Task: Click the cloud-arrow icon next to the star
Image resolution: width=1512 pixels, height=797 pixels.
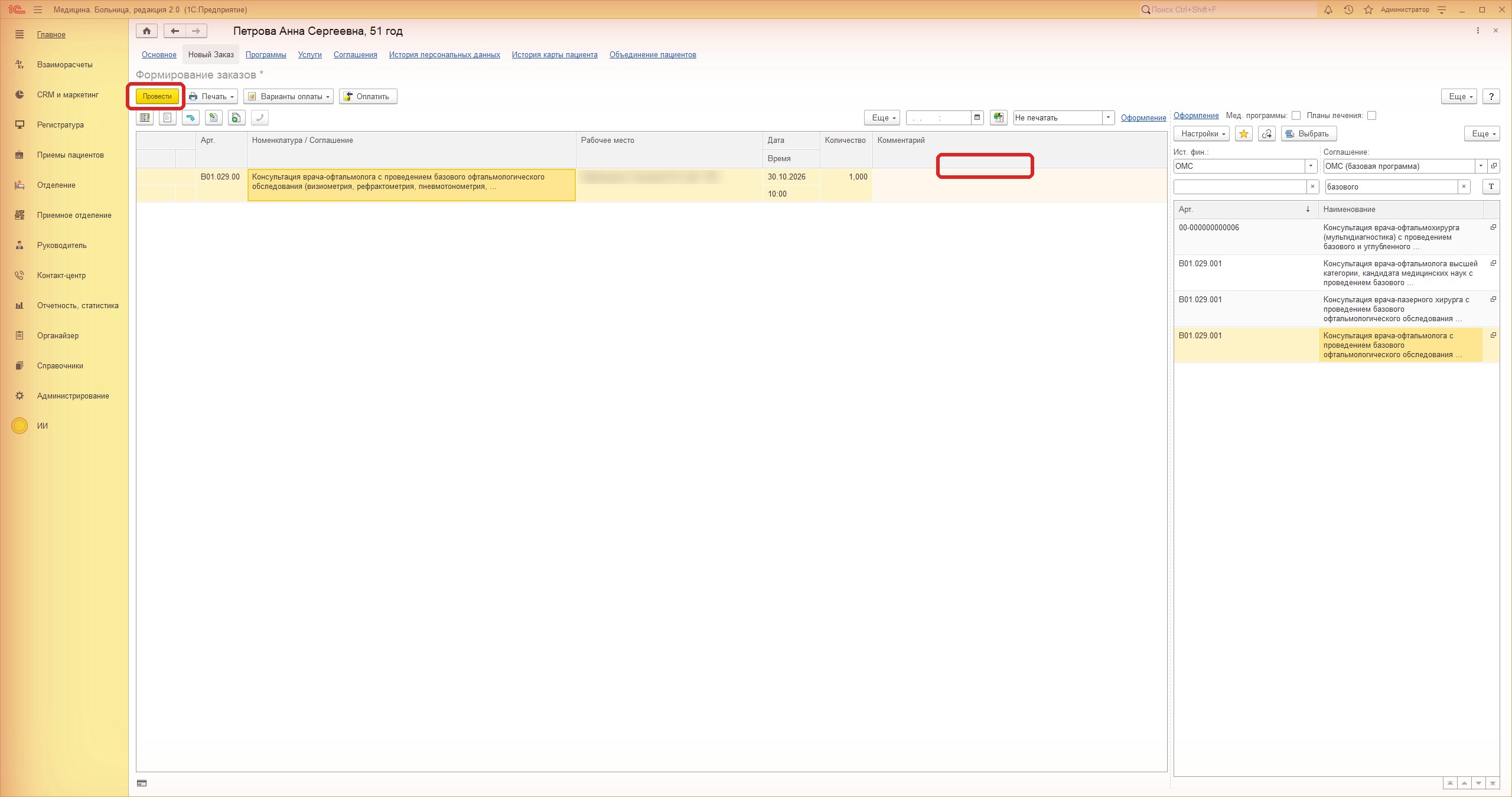Action: [1266, 134]
